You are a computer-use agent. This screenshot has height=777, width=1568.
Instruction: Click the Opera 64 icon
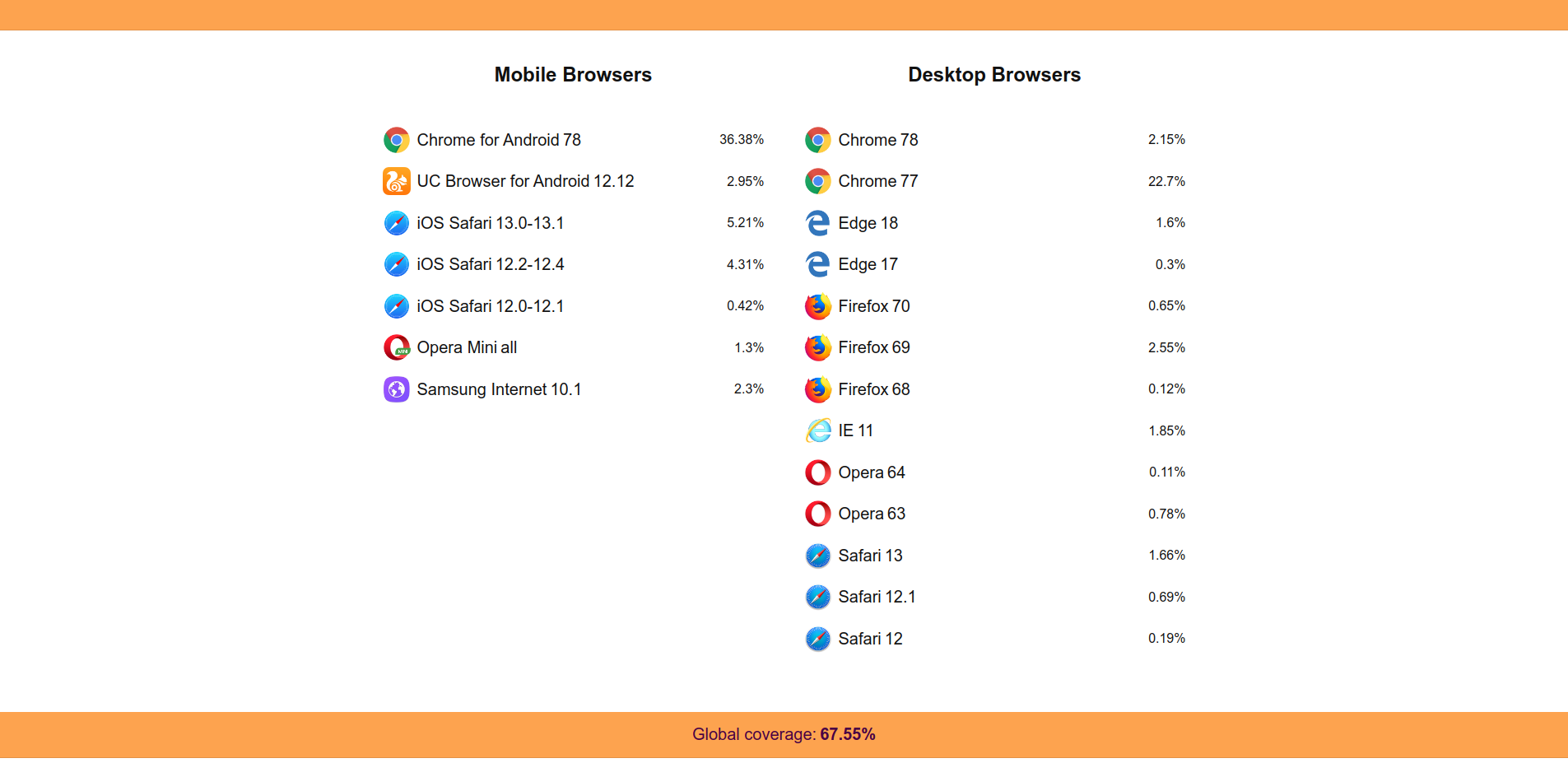818,472
